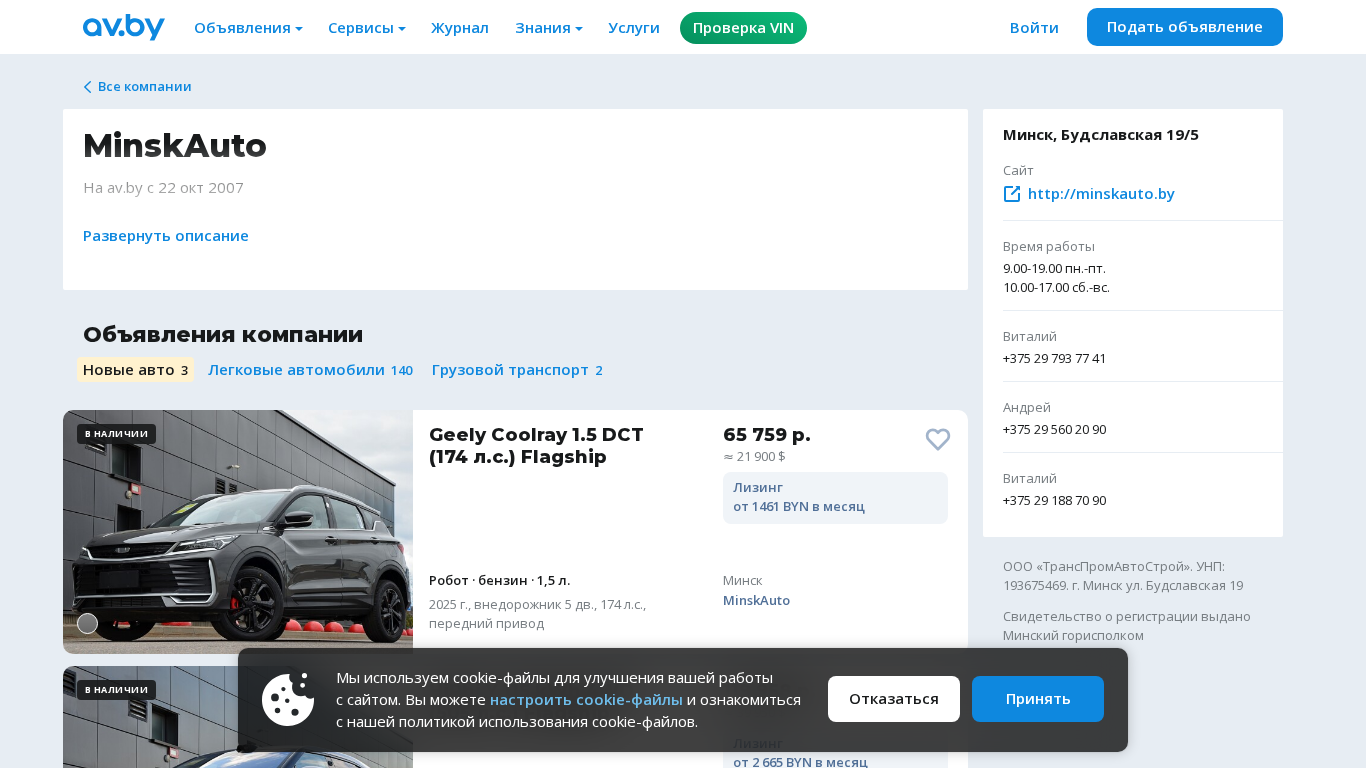Switch to the Легковые автомобили tab
The width and height of the screenshot is (1366, 768).
click(x=311, y=370)
